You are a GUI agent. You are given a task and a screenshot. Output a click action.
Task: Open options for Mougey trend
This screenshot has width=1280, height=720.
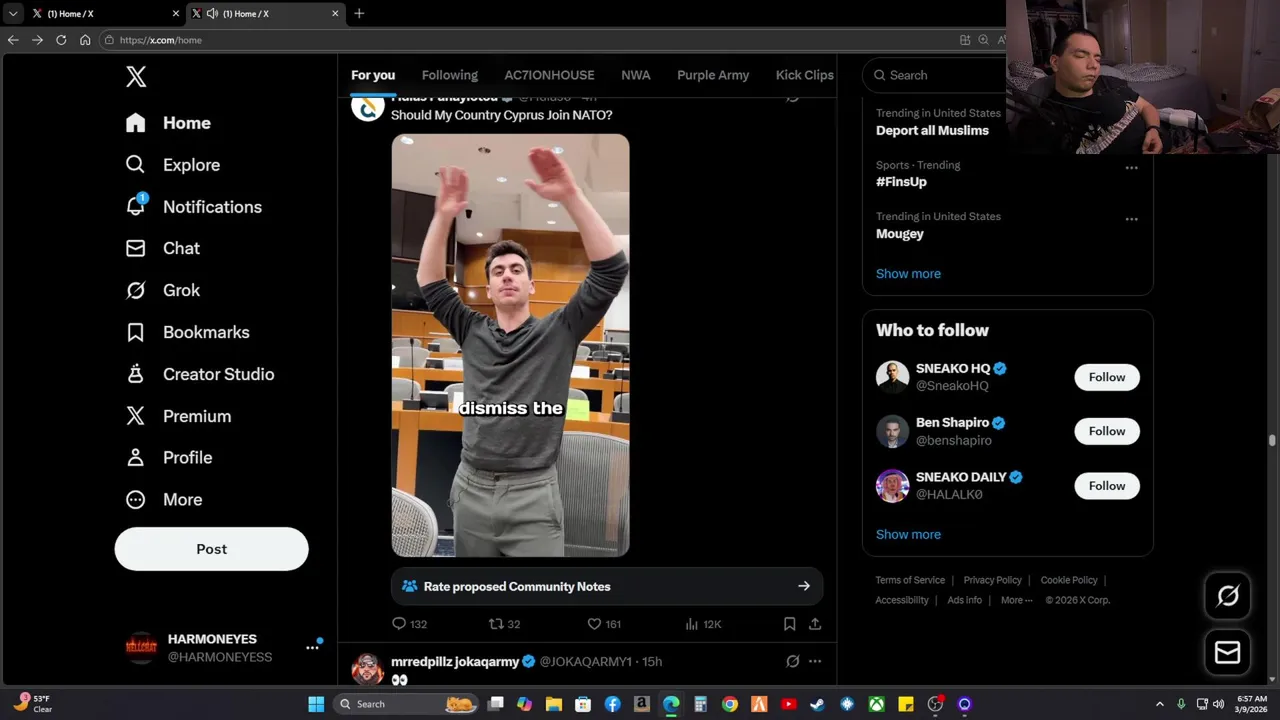1131,219
